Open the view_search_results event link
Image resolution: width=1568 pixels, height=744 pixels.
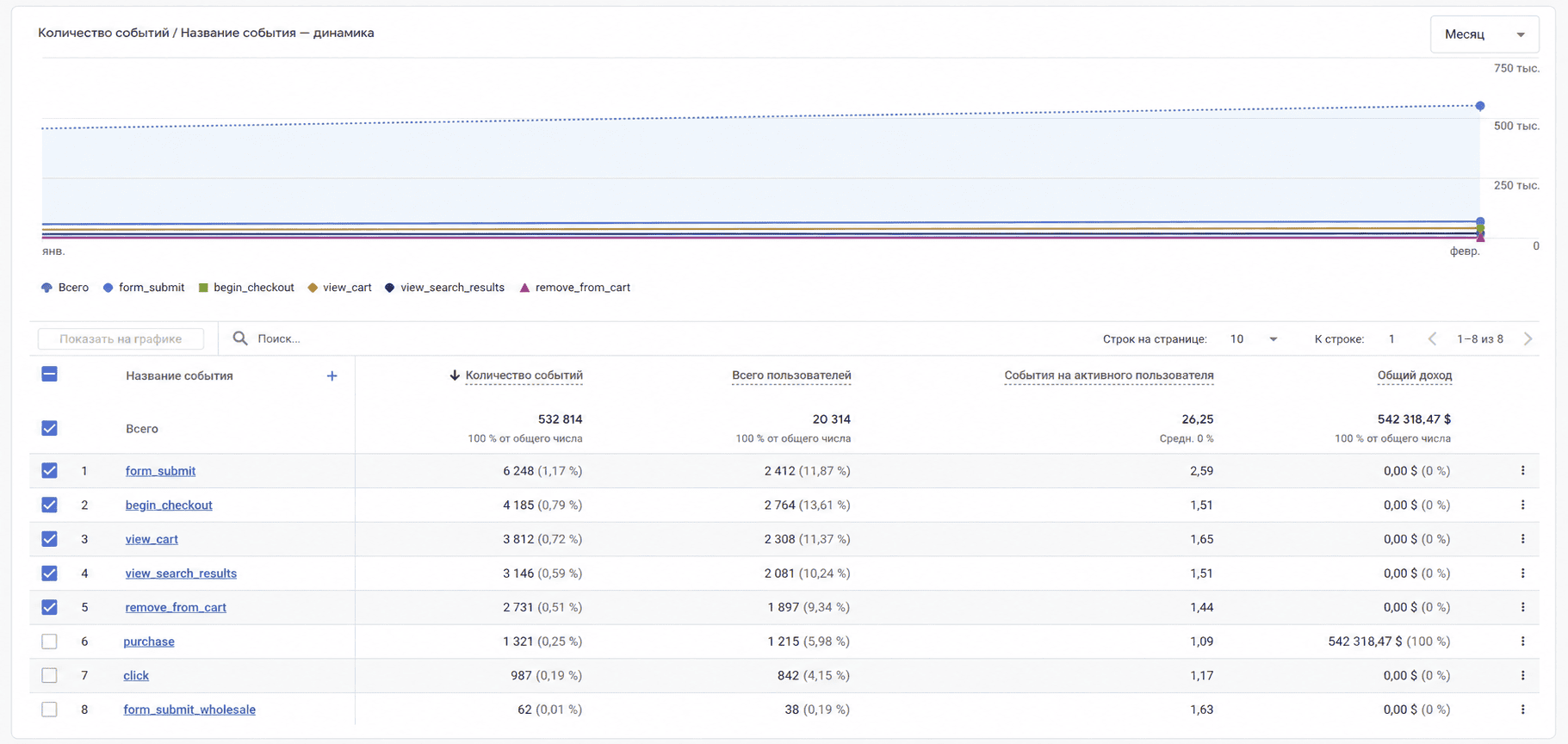(181, 573)
